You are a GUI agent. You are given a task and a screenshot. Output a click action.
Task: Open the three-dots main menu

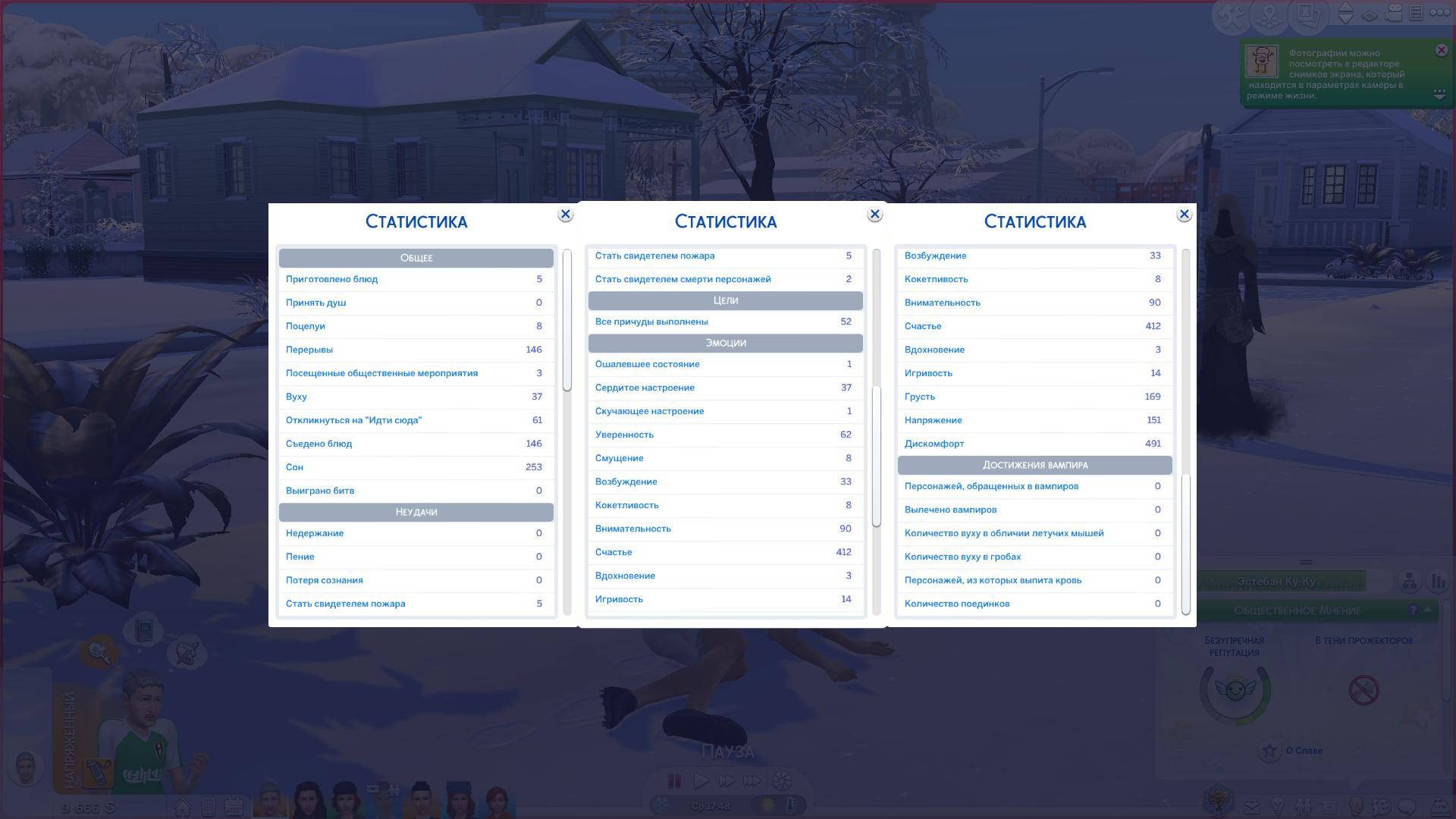coord(1439,13)
